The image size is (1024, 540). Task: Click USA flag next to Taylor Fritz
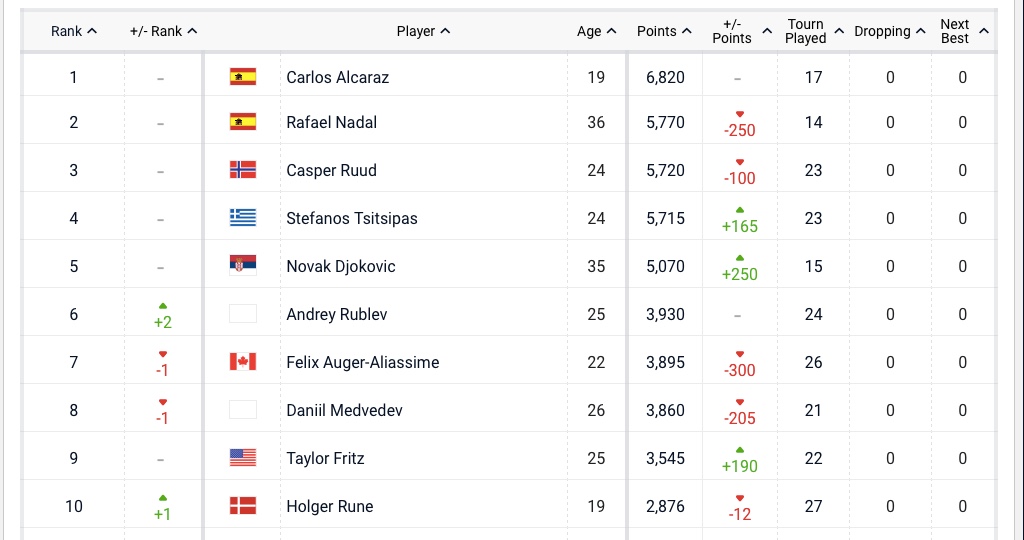click(x=243, y=458)
